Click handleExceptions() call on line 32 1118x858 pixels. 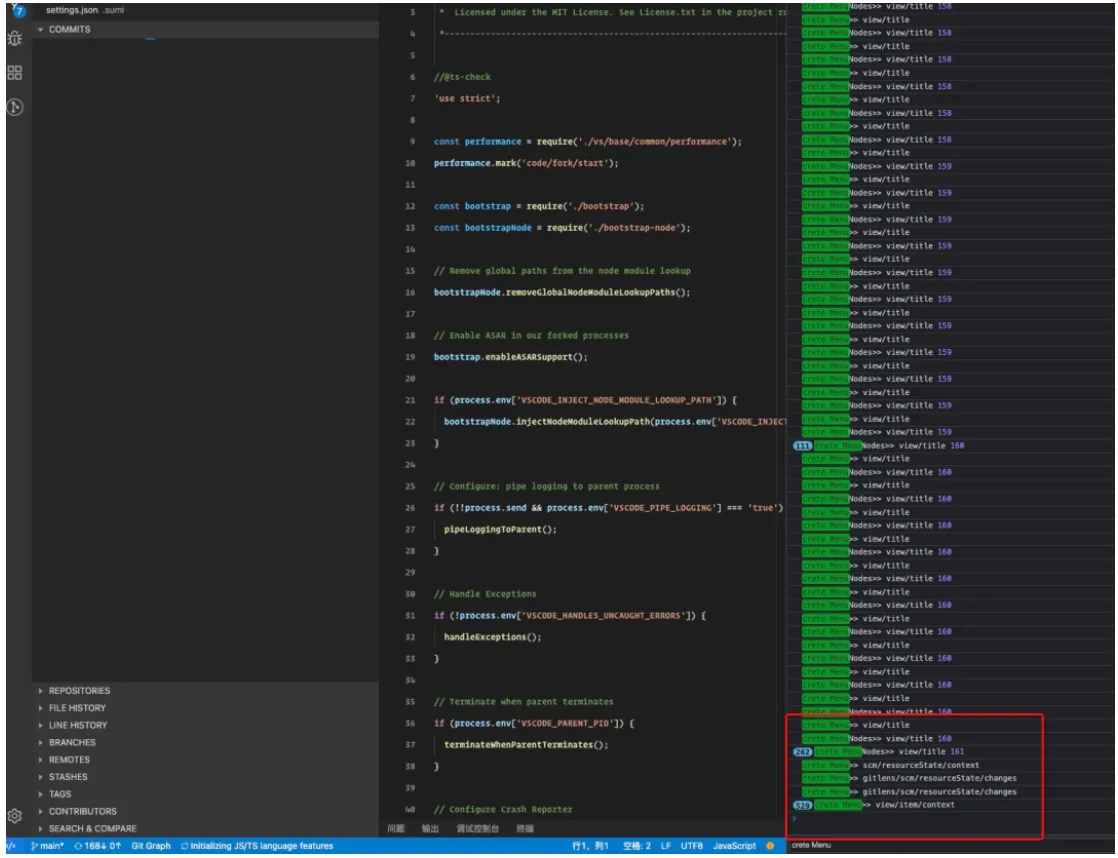(492, 637)
